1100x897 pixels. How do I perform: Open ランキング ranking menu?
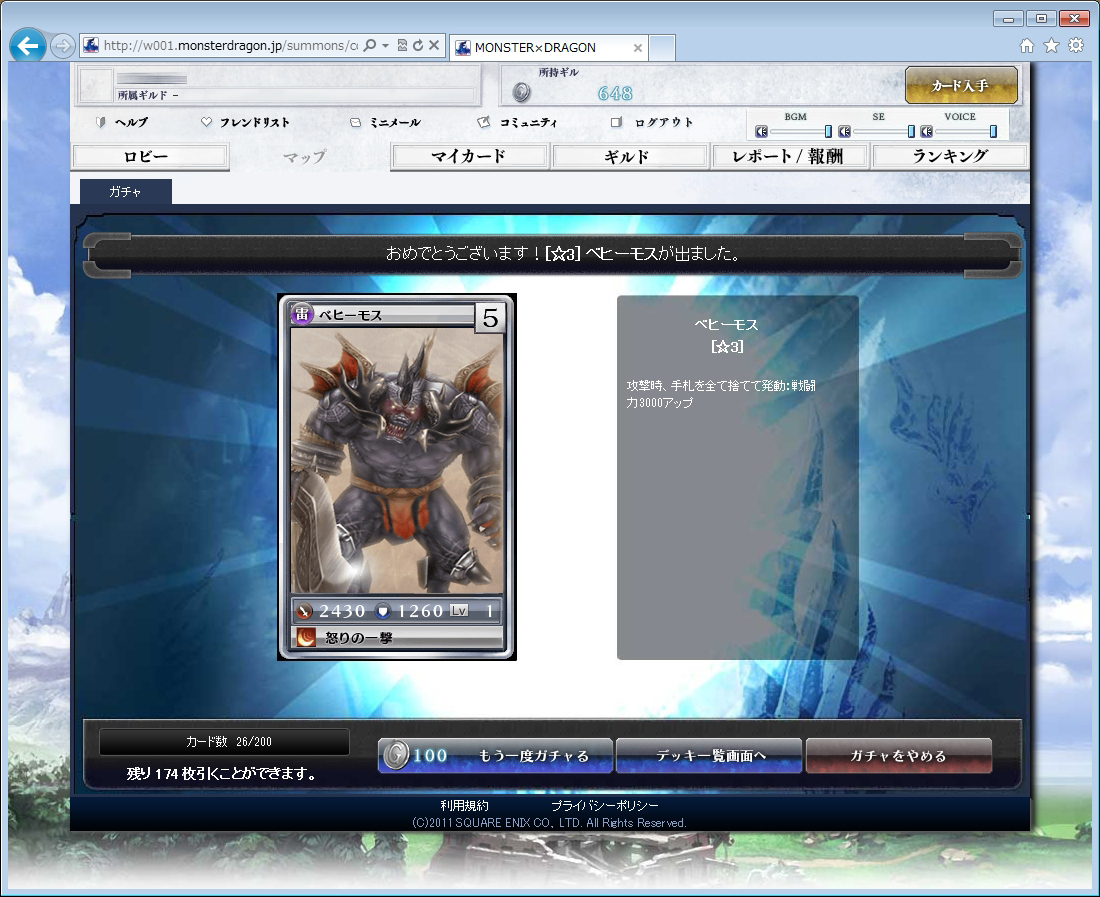click(950, 156)
